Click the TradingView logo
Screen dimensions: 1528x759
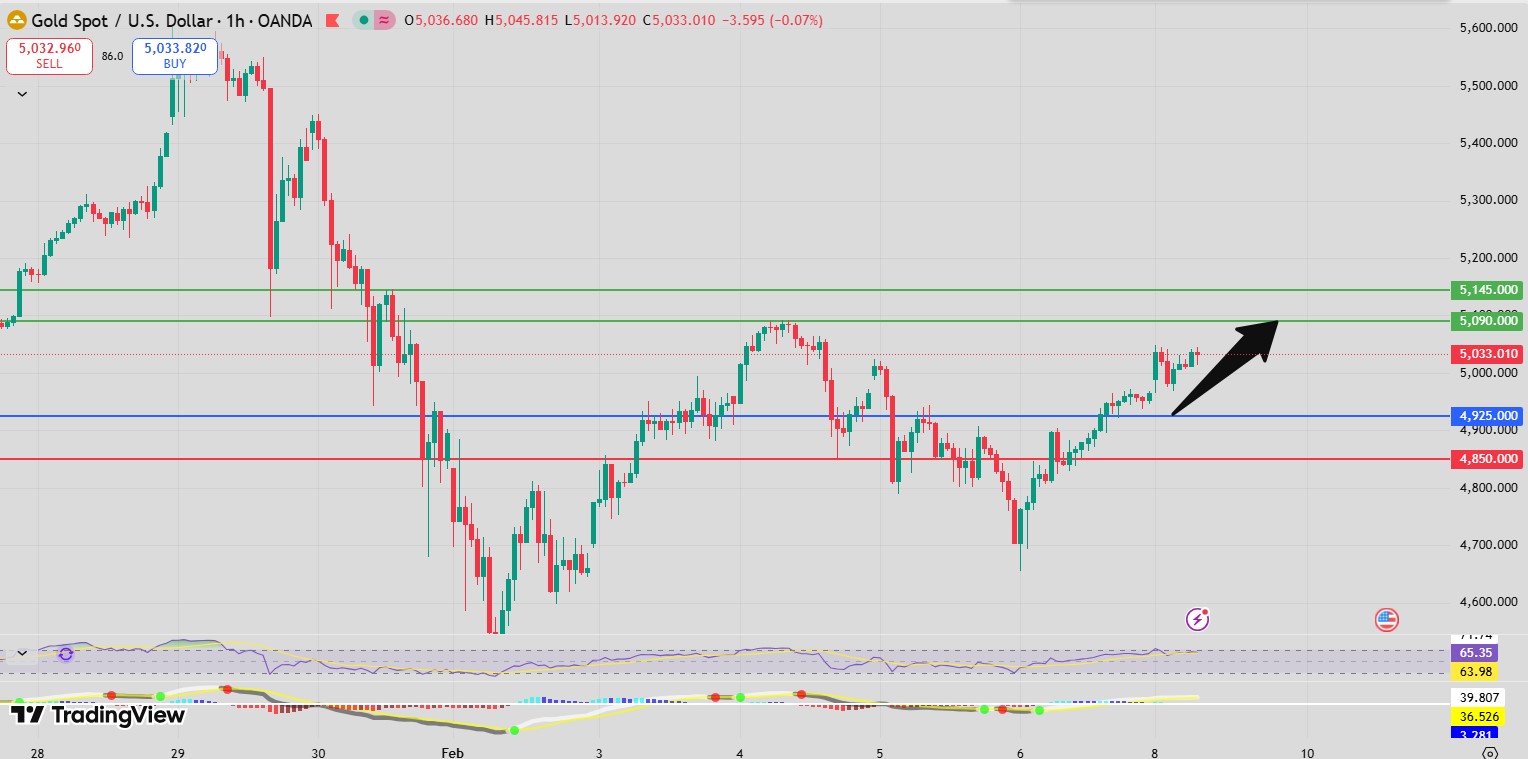tap(98, 715)
